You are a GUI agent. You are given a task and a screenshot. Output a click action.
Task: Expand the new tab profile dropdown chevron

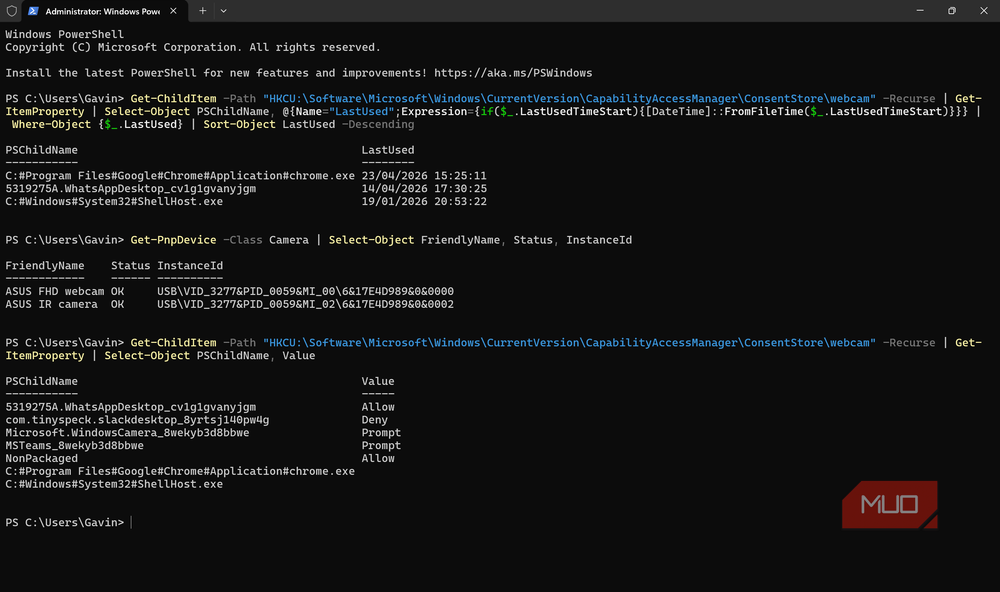[x=223, y=11]
